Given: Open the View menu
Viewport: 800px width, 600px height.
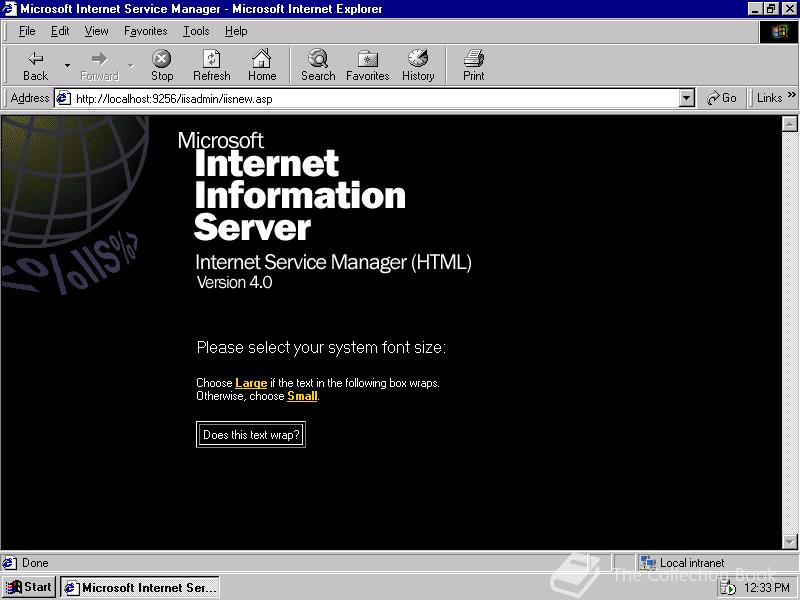Looking at the screenshot, I should pos(96,31).
